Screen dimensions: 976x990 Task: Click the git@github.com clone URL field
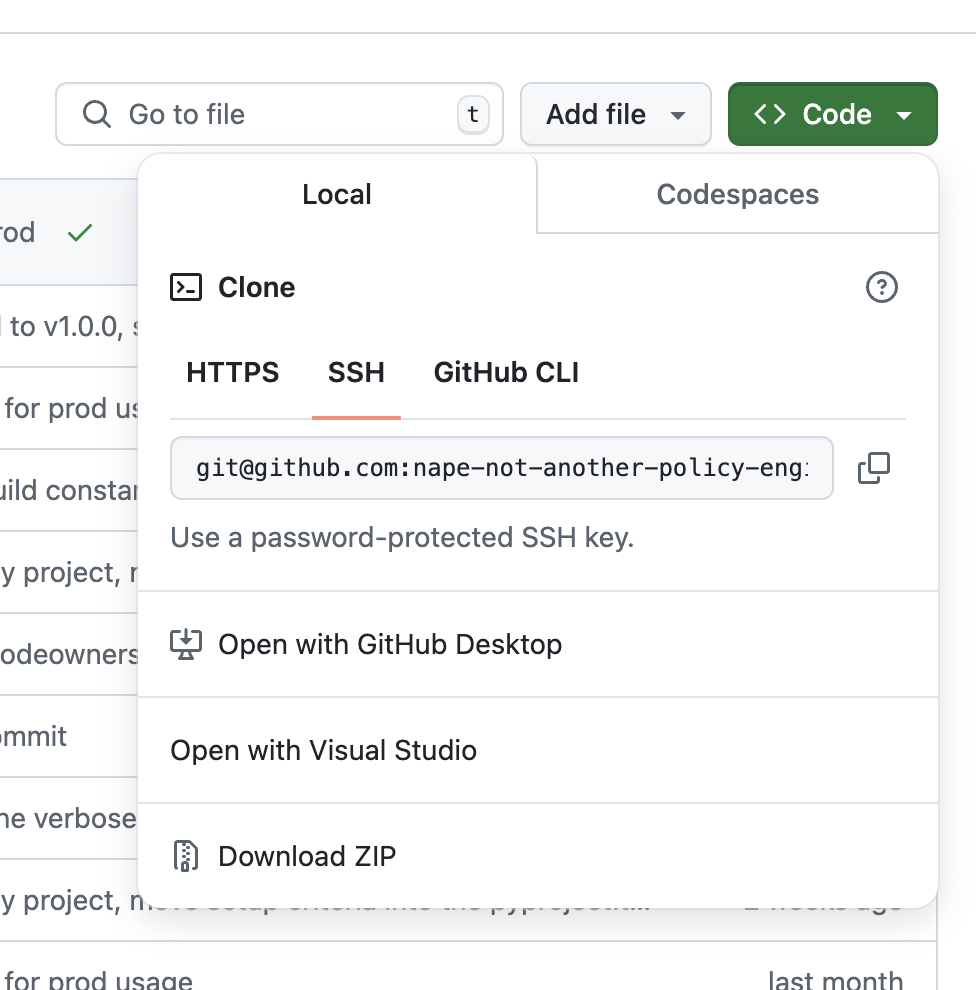(502, 468)
